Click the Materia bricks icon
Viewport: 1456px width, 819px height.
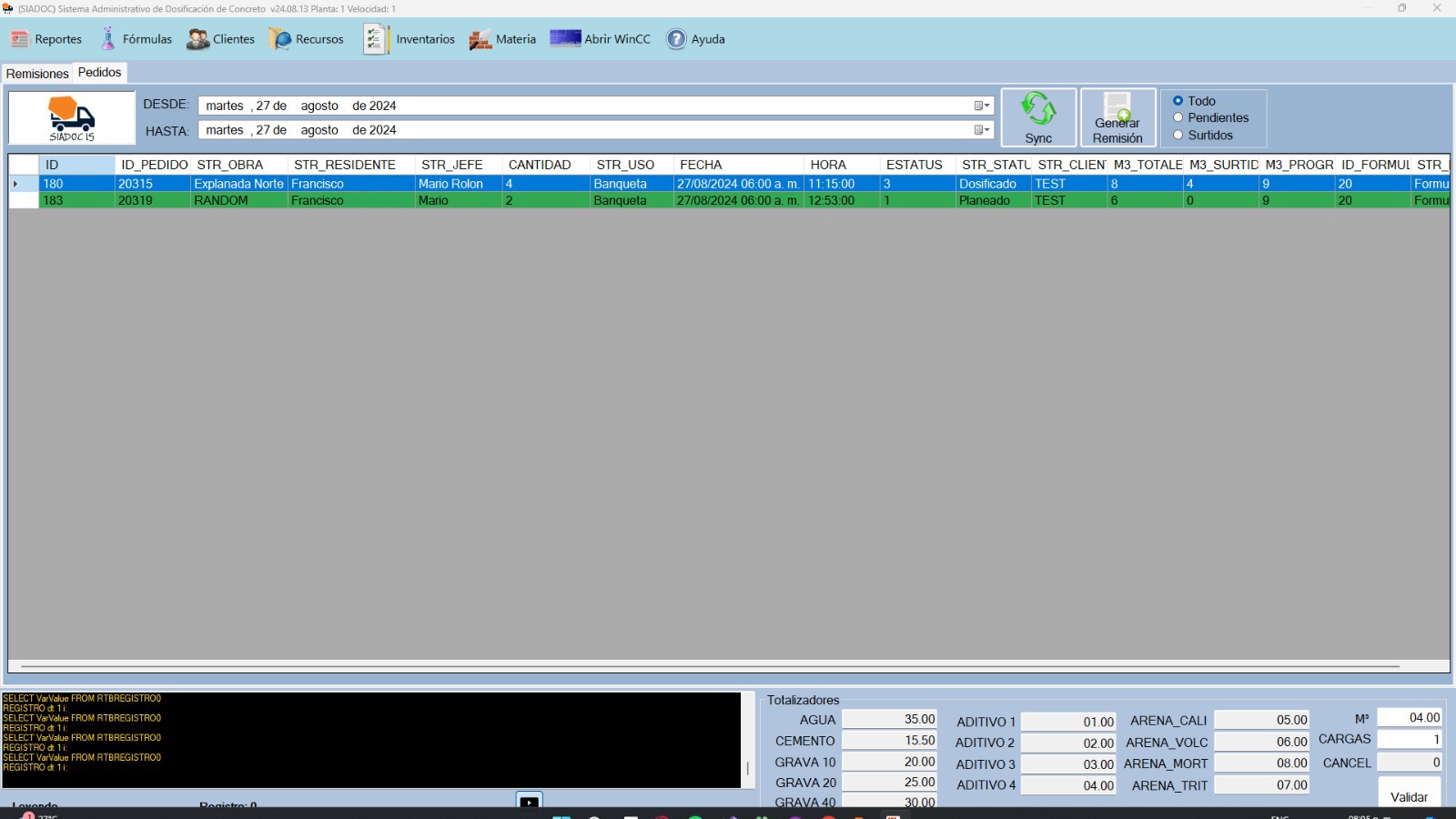tap(480, 39)
